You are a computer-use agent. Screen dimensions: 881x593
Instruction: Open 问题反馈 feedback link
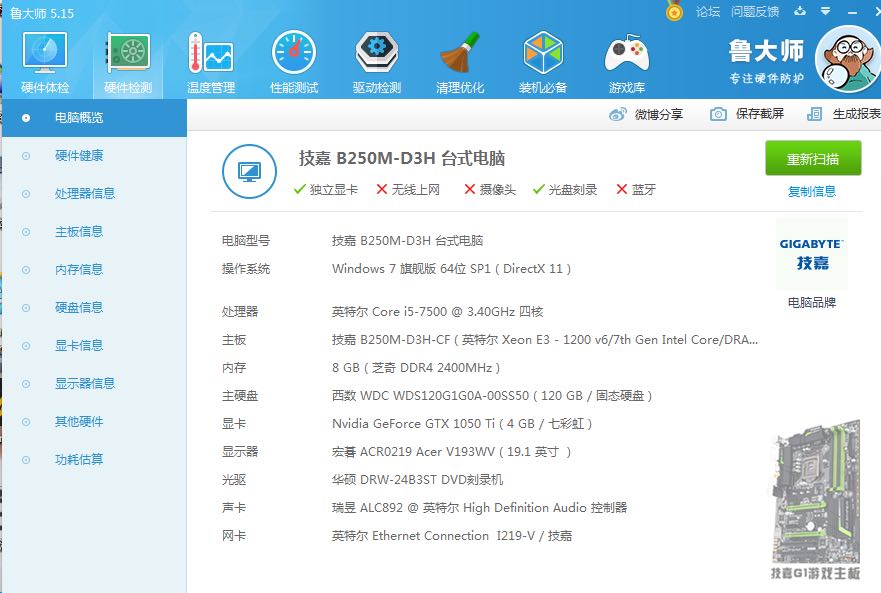[755, 11]
